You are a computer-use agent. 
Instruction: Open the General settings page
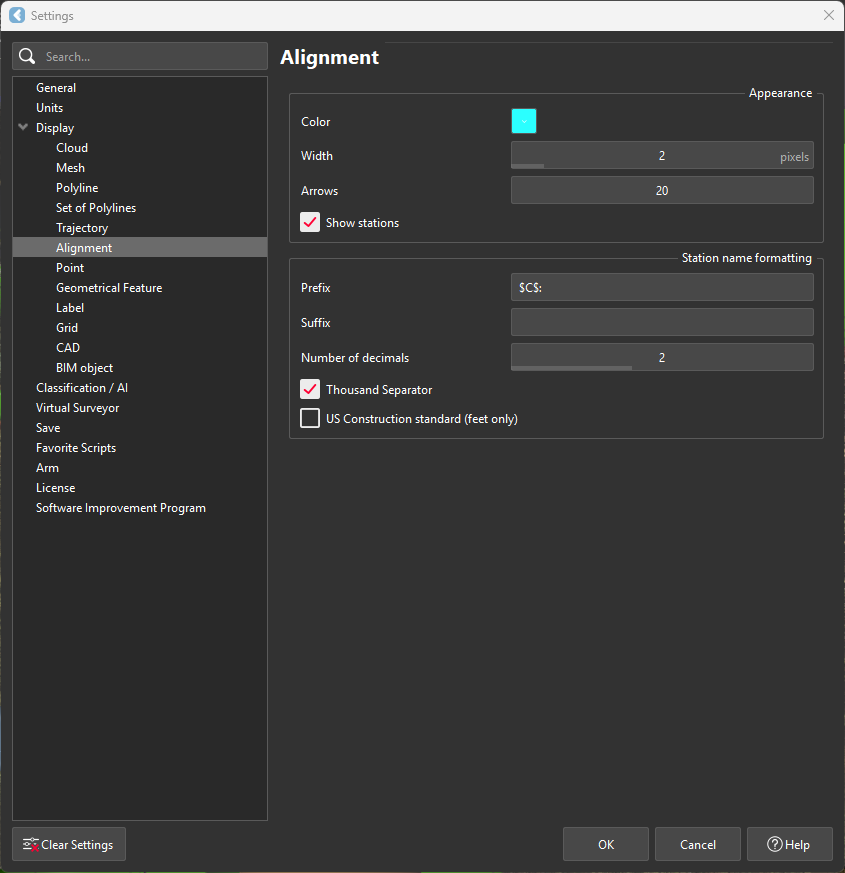pos(56,88)
